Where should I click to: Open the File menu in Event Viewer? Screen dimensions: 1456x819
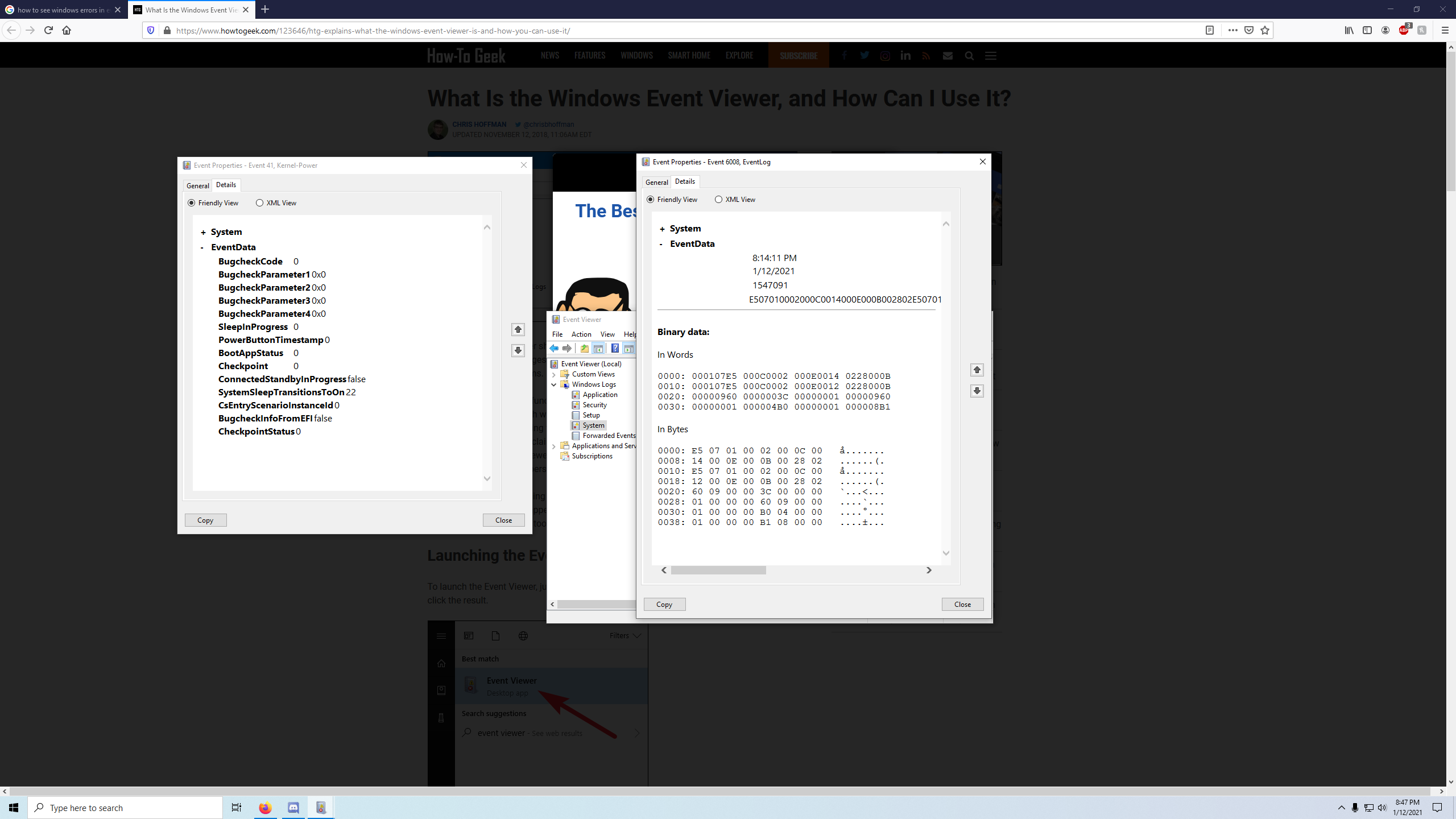pos(557,334)
